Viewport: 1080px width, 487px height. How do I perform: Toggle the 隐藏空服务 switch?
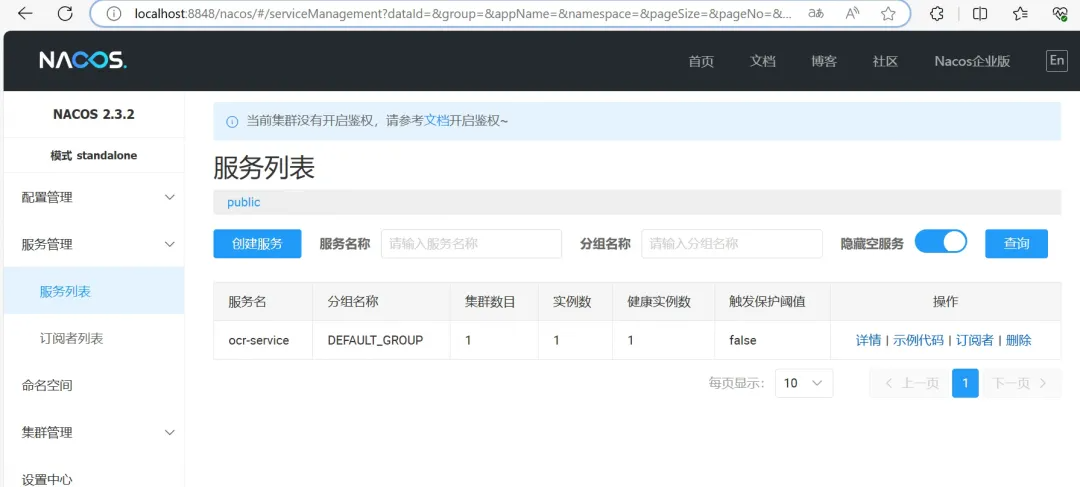941,242
